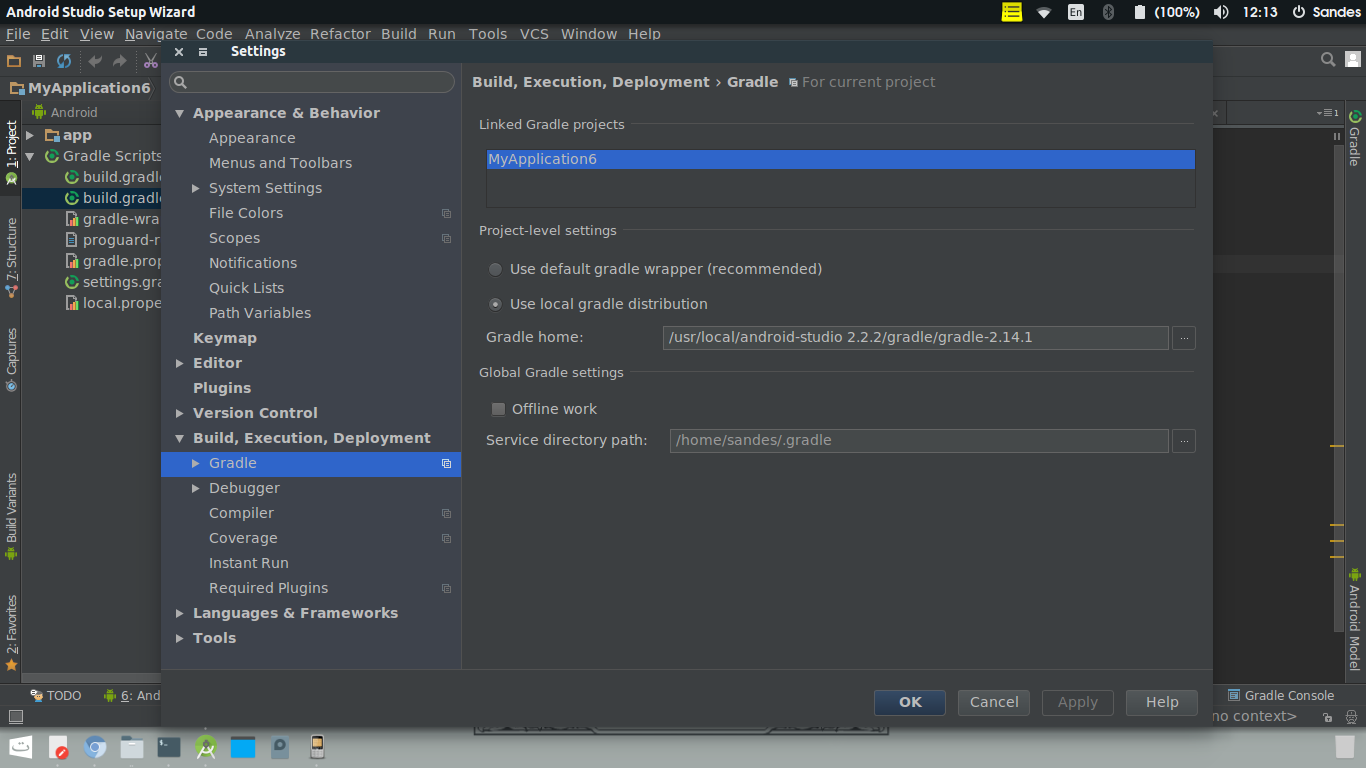Click the Wi-Fi indicator in system tray
The width and height of the screenshot is (1366, 768).
[1044, 12]
